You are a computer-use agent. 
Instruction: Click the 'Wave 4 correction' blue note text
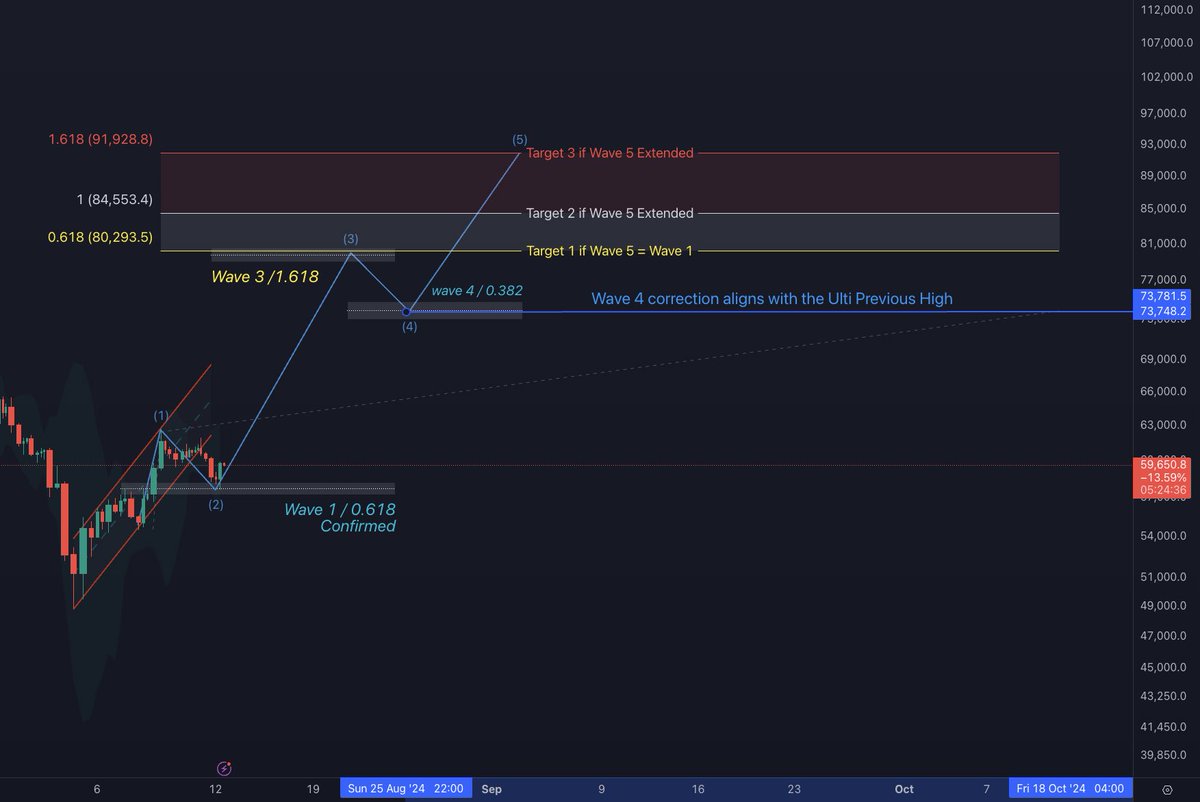[x=772, y=298]
